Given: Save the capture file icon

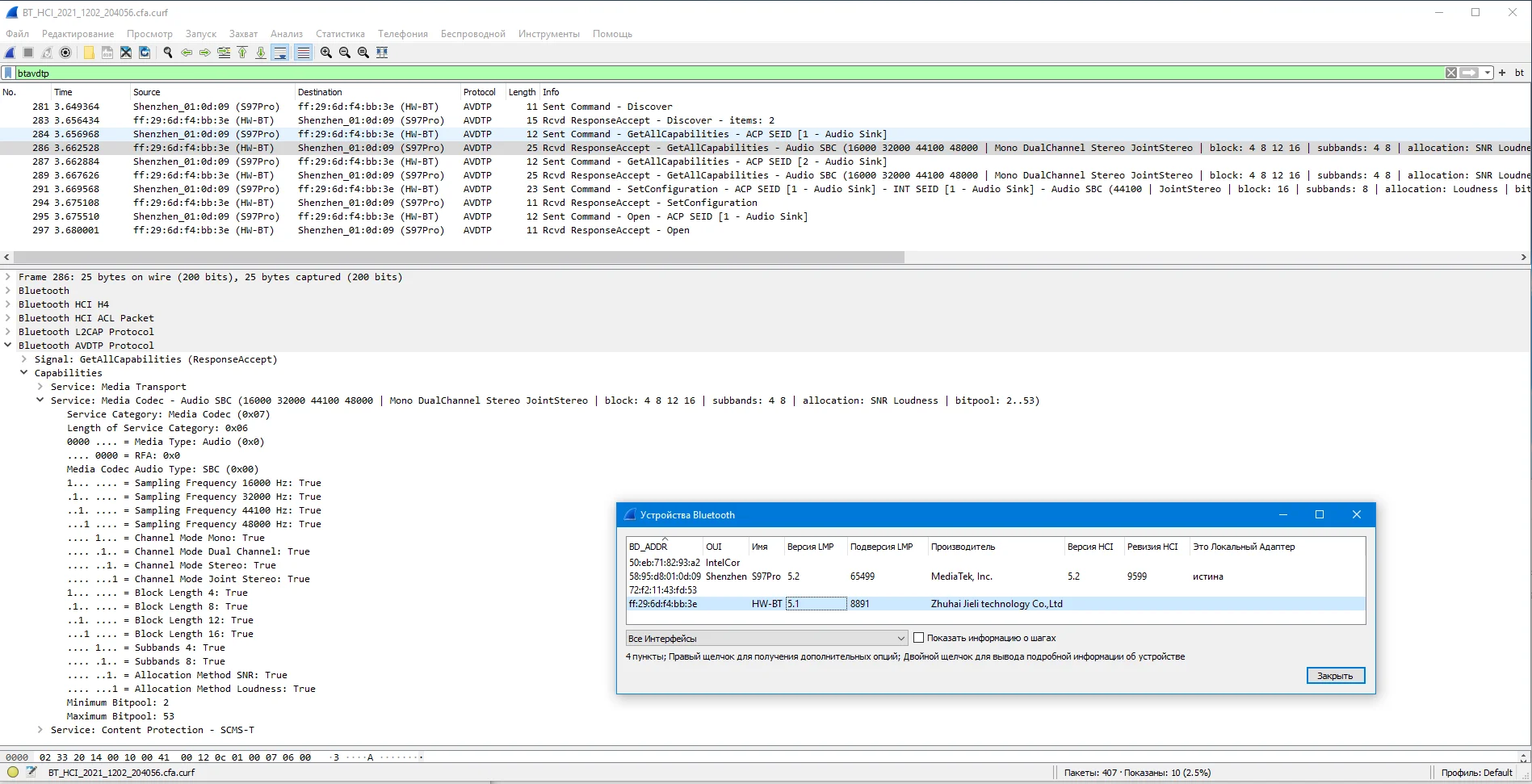Looking at the screenshot, I should click(107, 52).
